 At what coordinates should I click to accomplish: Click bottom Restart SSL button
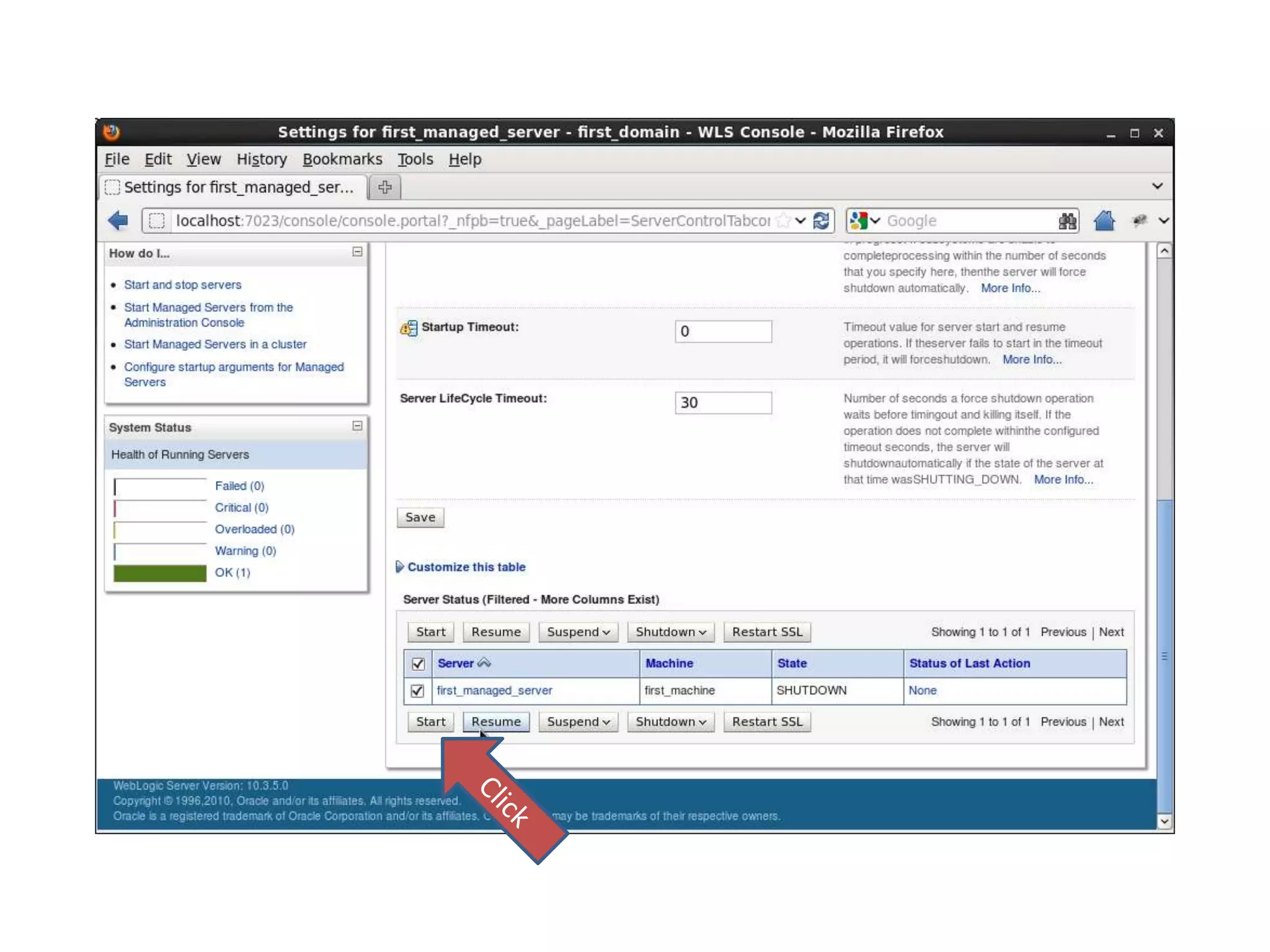[767, 722]
